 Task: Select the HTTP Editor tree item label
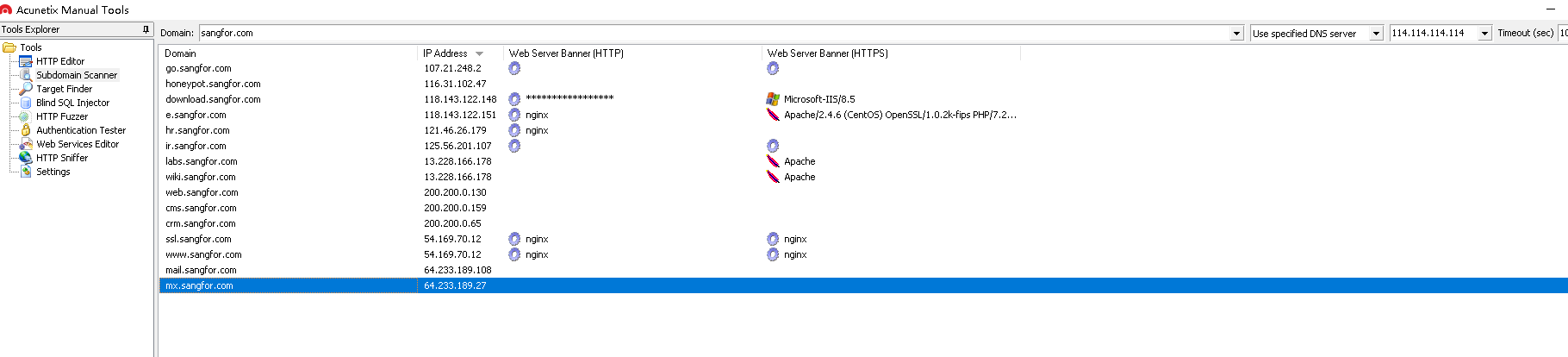(x=60, y=61)
